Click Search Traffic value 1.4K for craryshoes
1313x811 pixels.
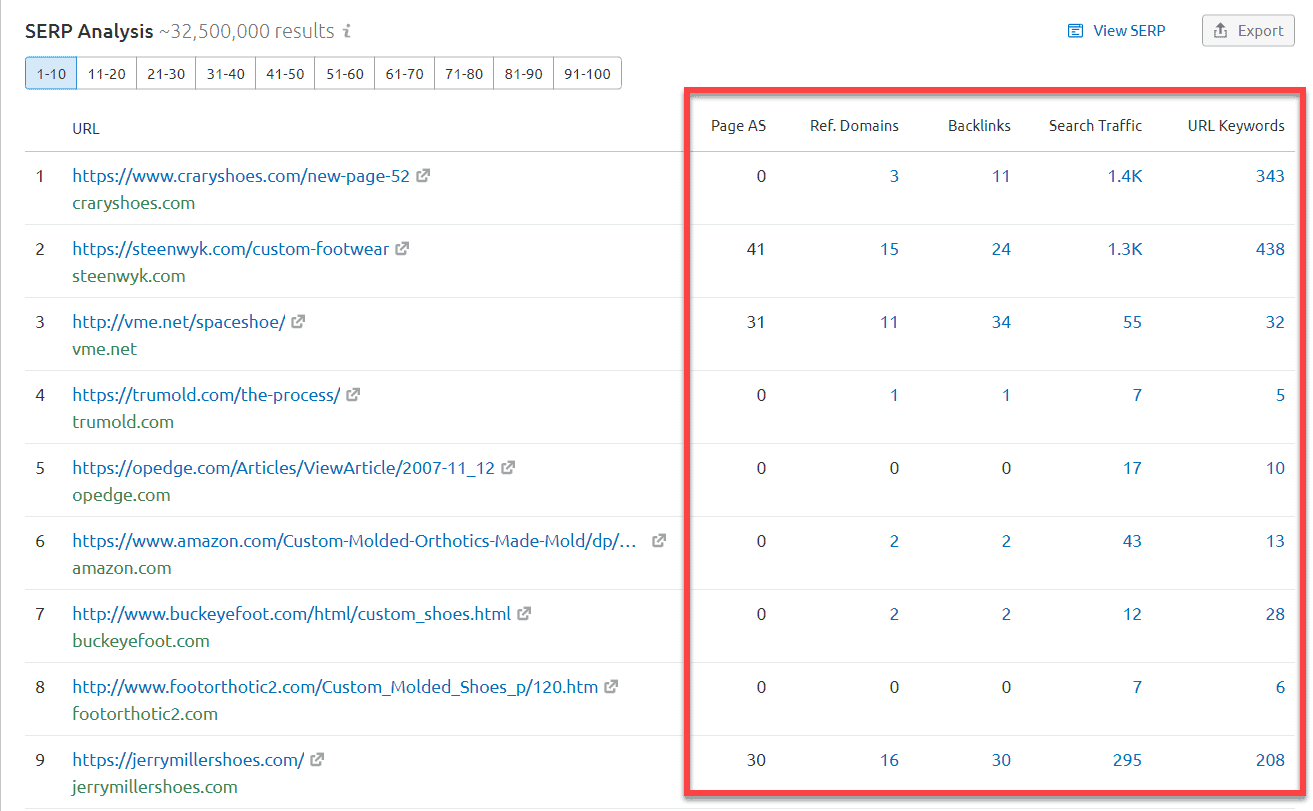point(1125,176)
